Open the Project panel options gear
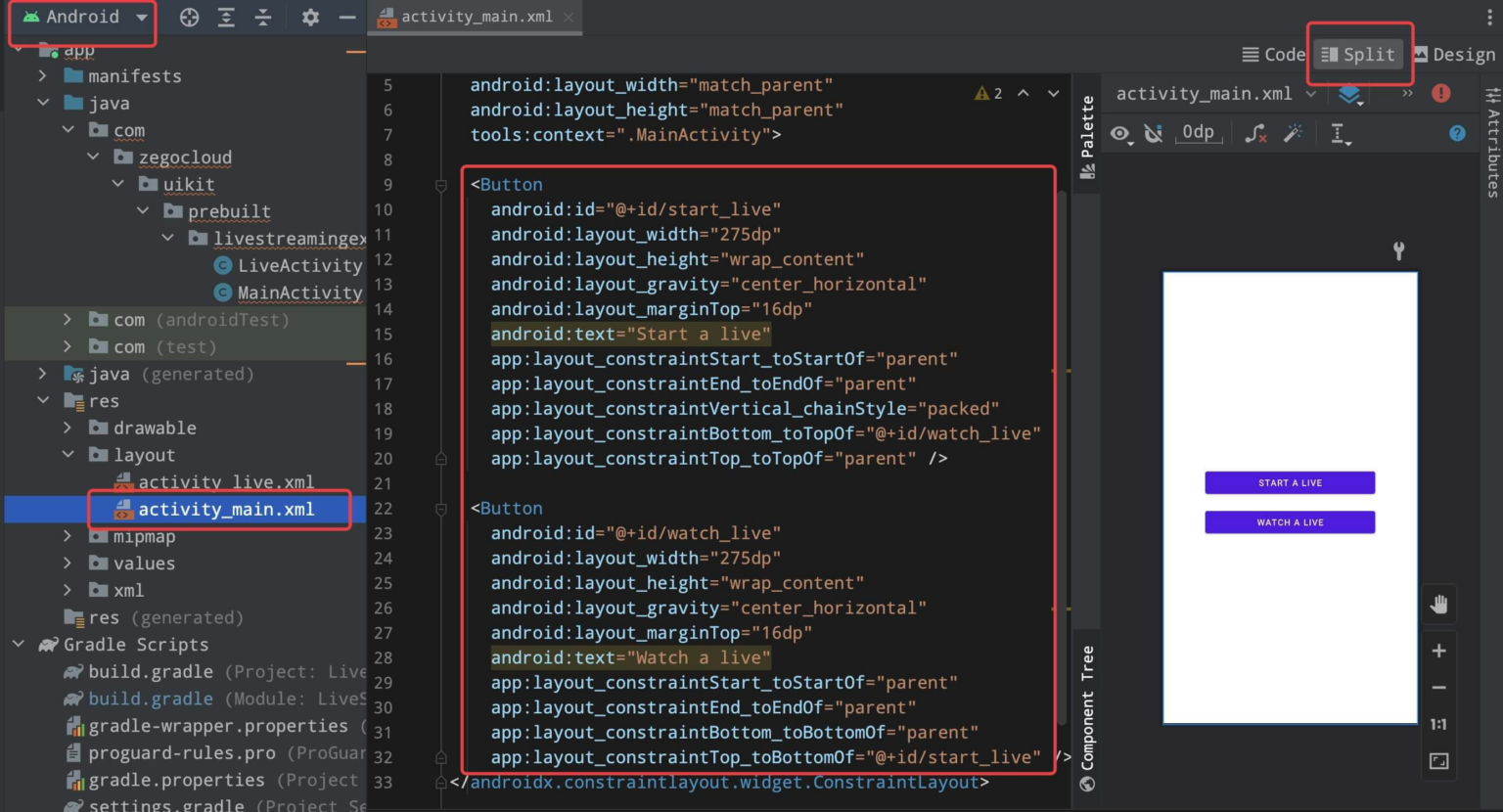 click(x=311, y=17)
